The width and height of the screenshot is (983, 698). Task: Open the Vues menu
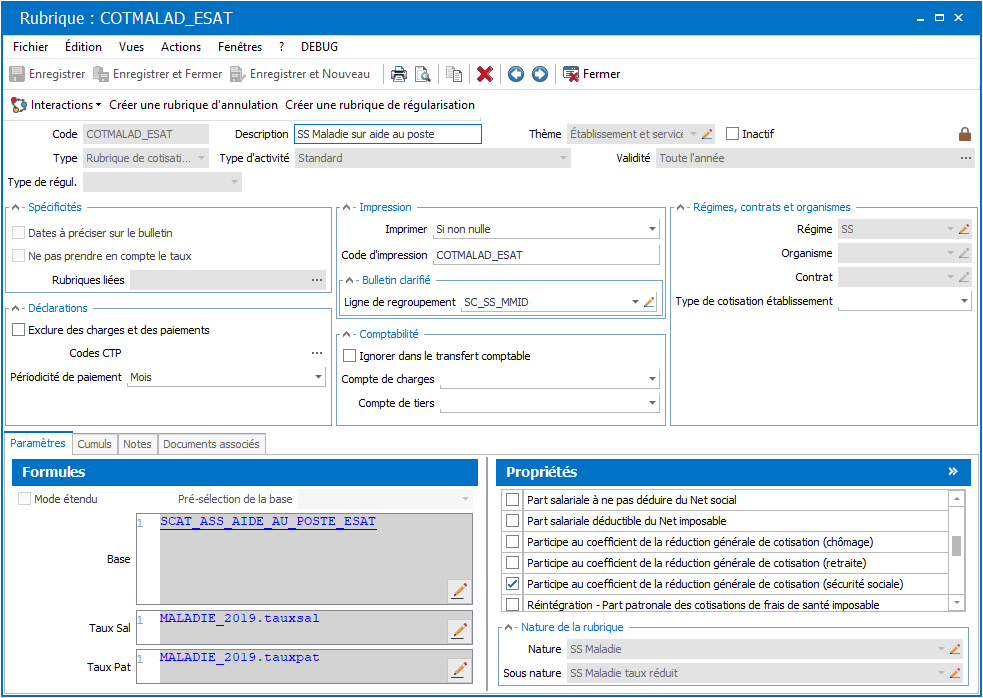(x=131, y=46)
